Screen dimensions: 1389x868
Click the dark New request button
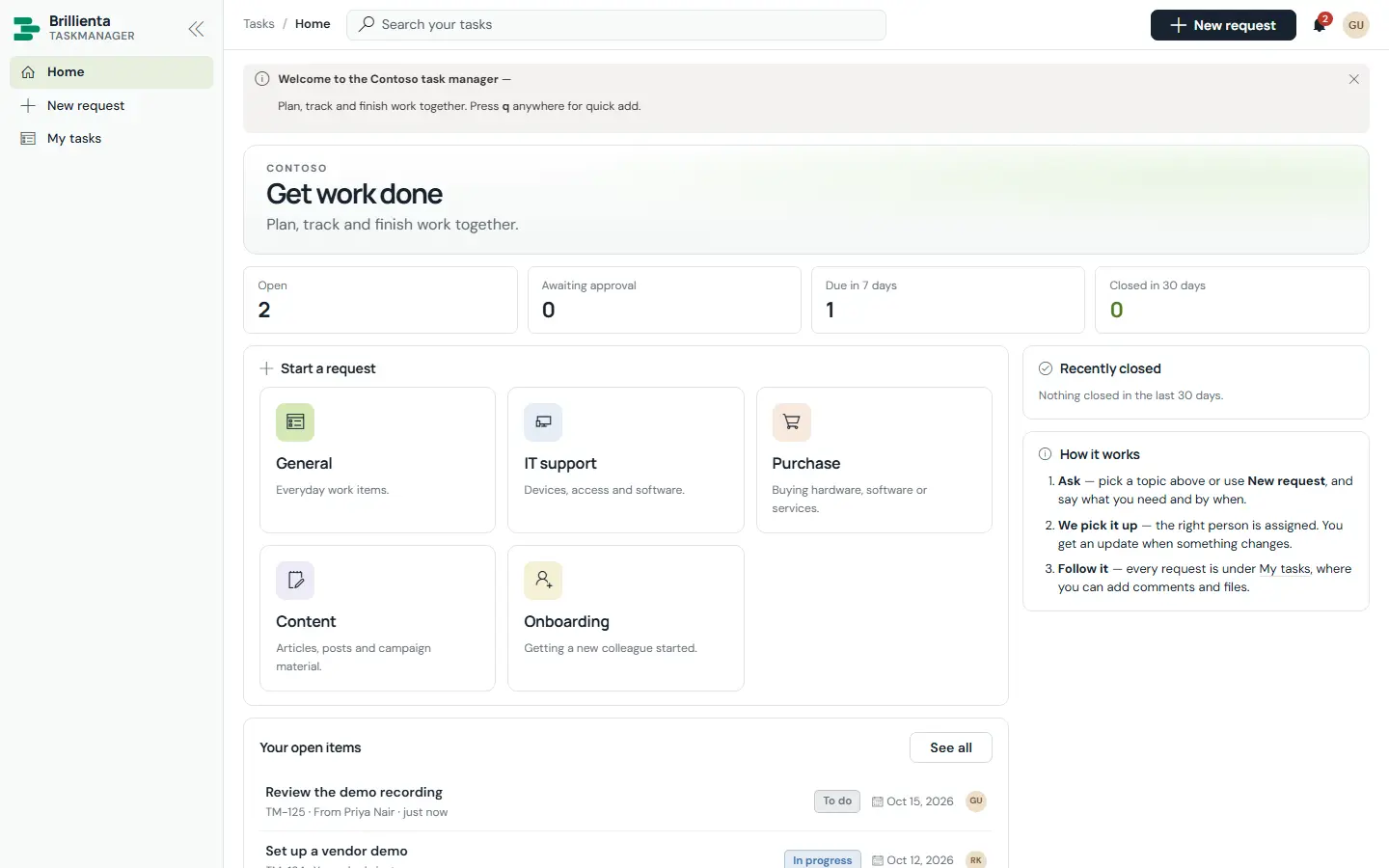tap(1223, 25)
